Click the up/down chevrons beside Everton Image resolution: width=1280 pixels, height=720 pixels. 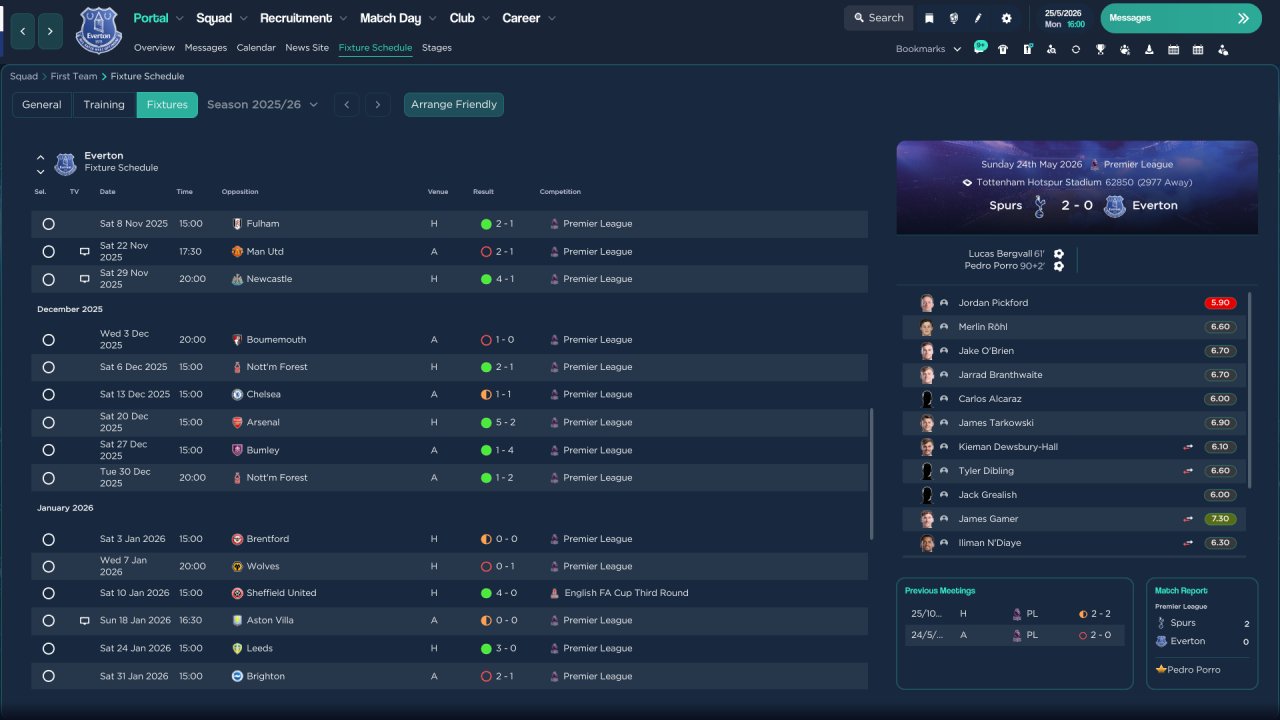click(41, 164)
